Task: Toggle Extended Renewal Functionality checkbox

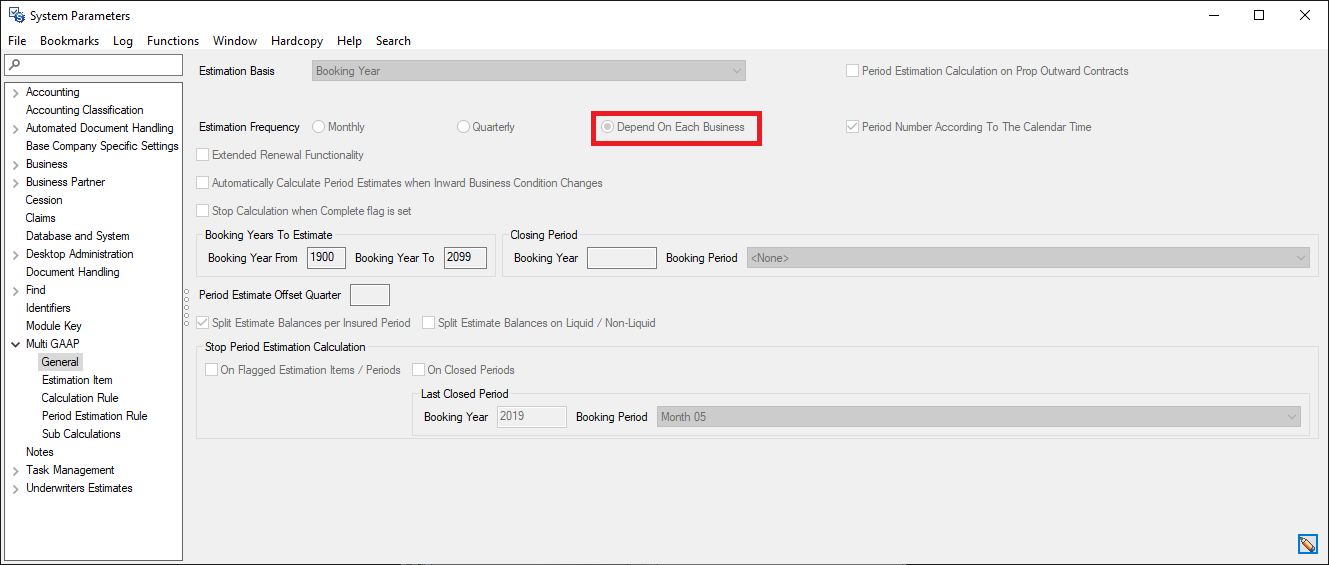Action: 204,155
